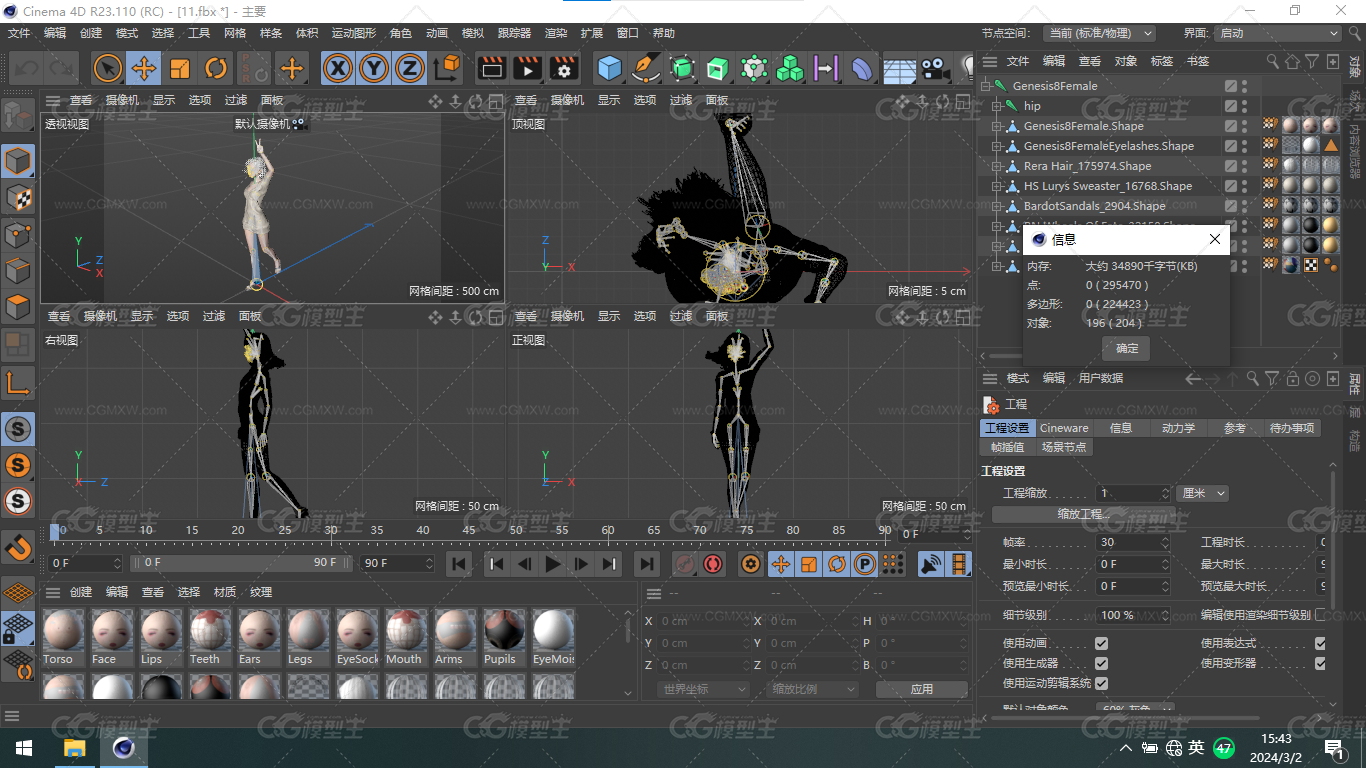Open the project scale unit dropdown
This screenshot has width=1366, height=768.
pyautogui.click(x=1203, y=493)
